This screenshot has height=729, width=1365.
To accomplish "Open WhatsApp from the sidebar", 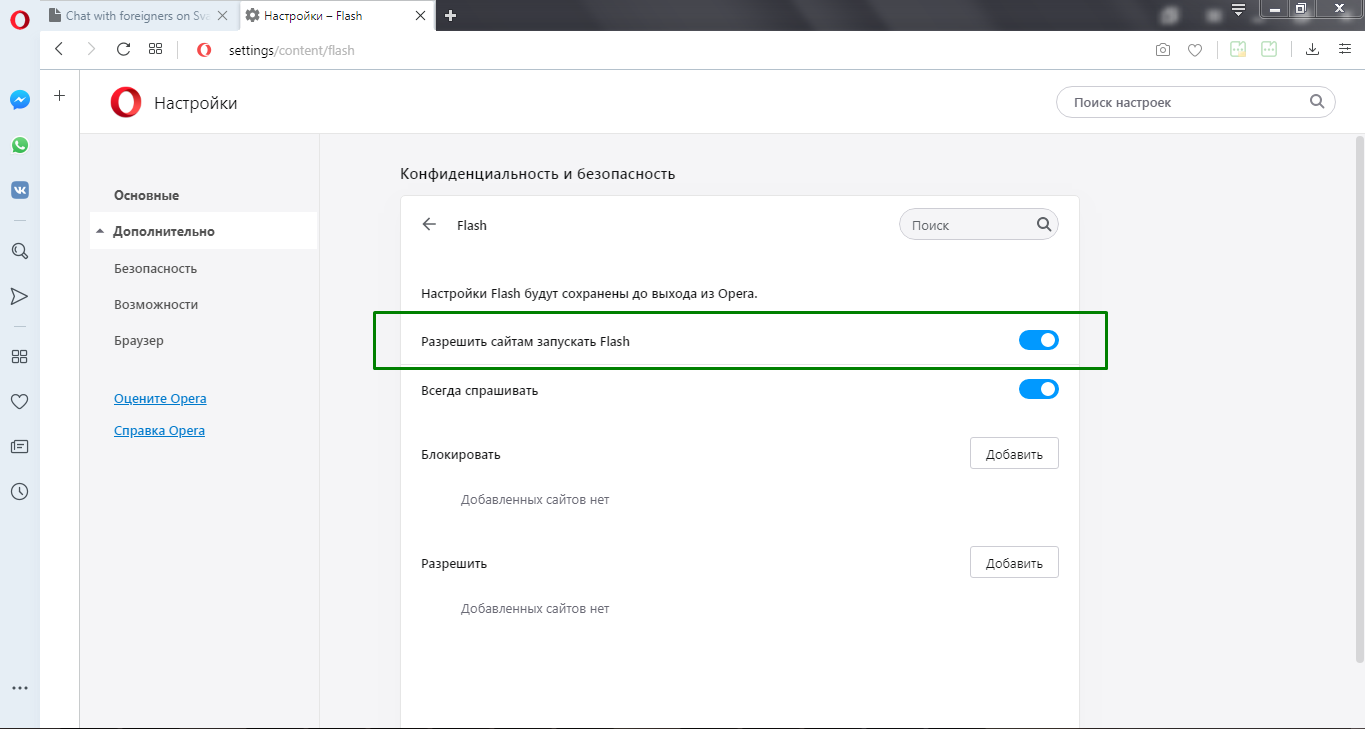I will click(20, 145).
